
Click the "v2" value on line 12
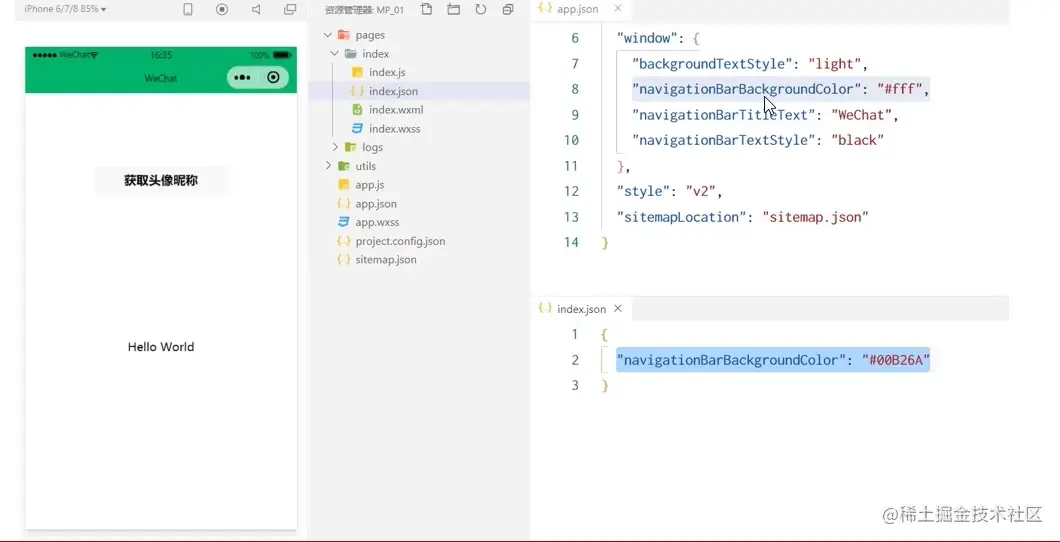[700, 191]
